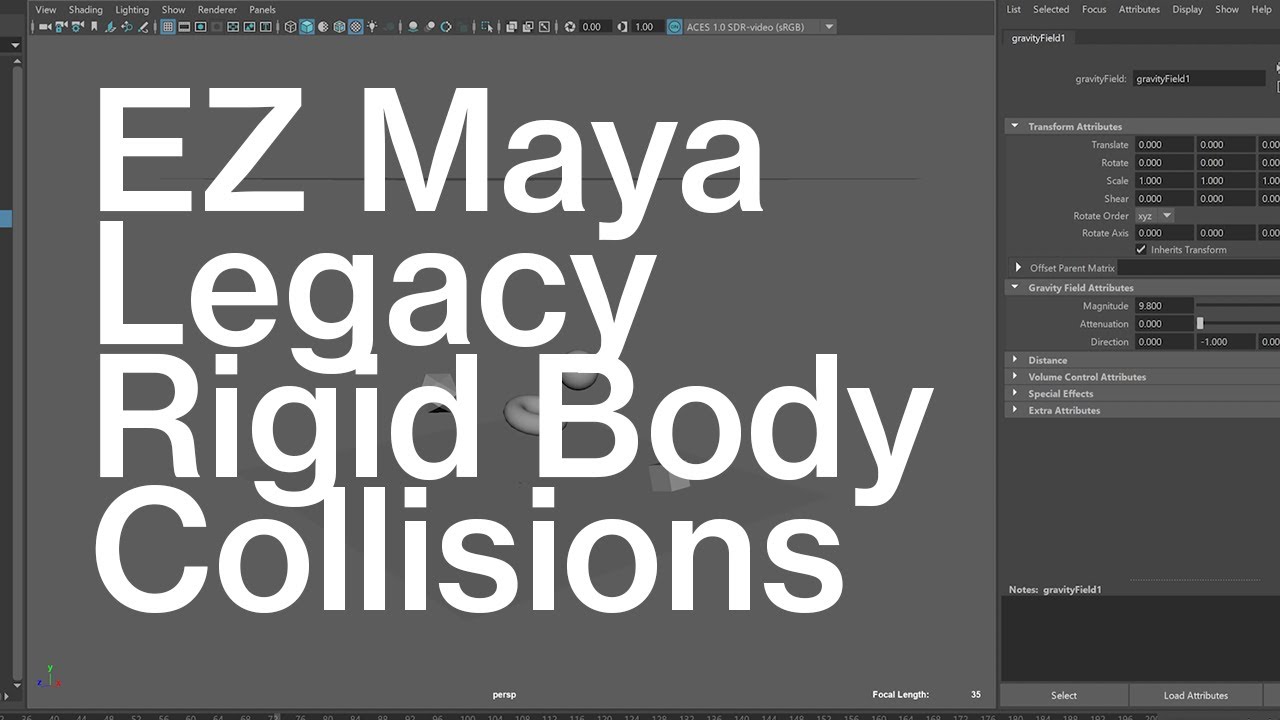Click the Use All Lights bulb icon

point(372,27)
